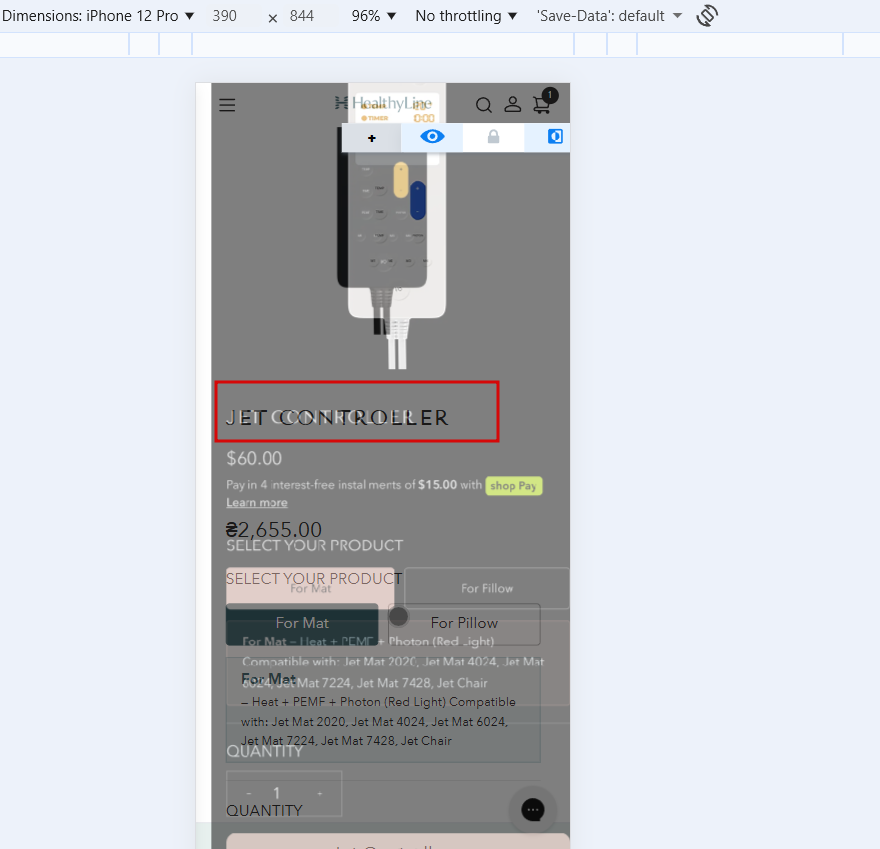Select the clearly printed For Pillow button
The image size is (880, 849).
coord(464,623)
